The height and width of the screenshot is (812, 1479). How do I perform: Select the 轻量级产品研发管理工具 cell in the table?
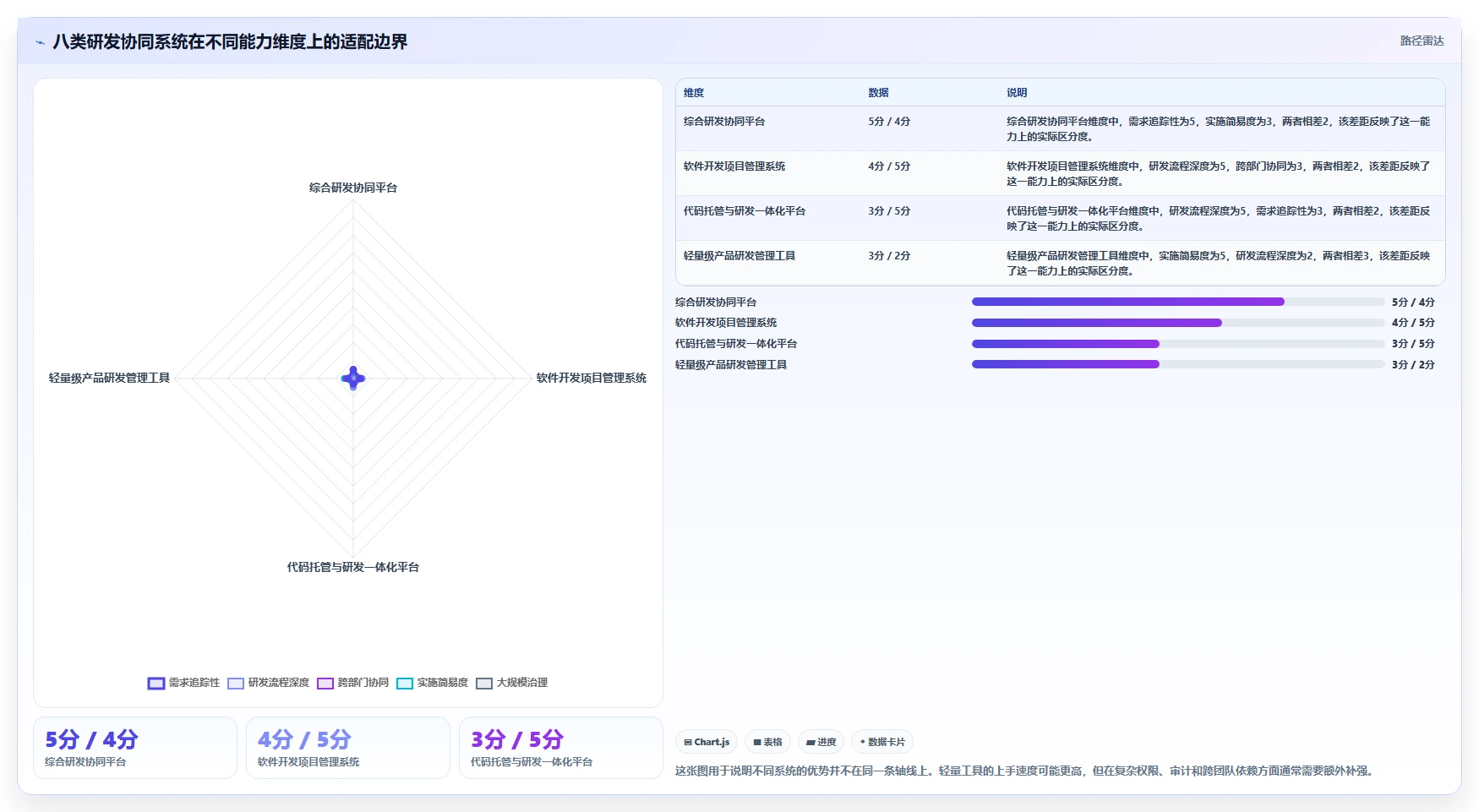click(x=739, y=256)
